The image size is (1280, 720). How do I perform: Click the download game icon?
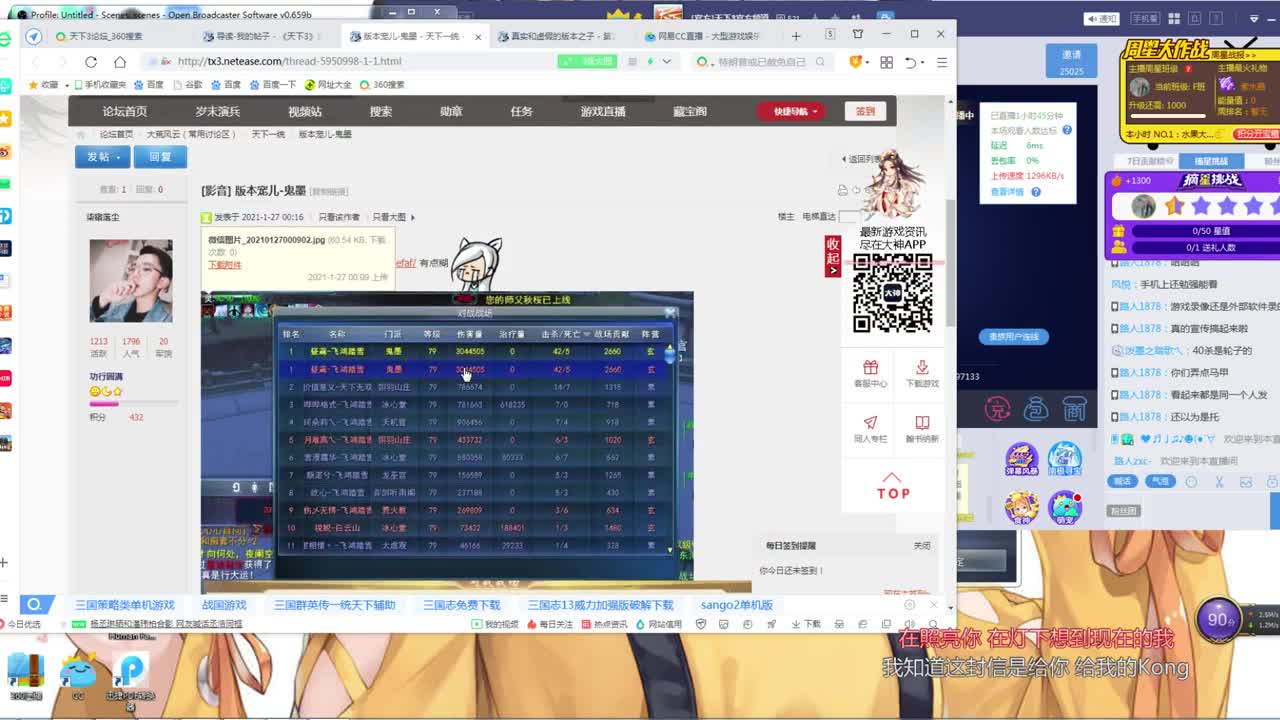pyautogui.click(x=922, y=367)
